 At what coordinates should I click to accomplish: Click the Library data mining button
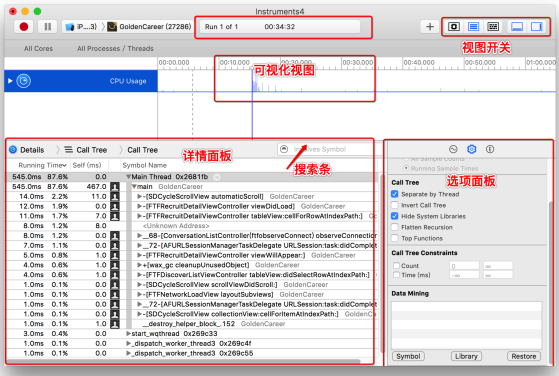(466, 356)
